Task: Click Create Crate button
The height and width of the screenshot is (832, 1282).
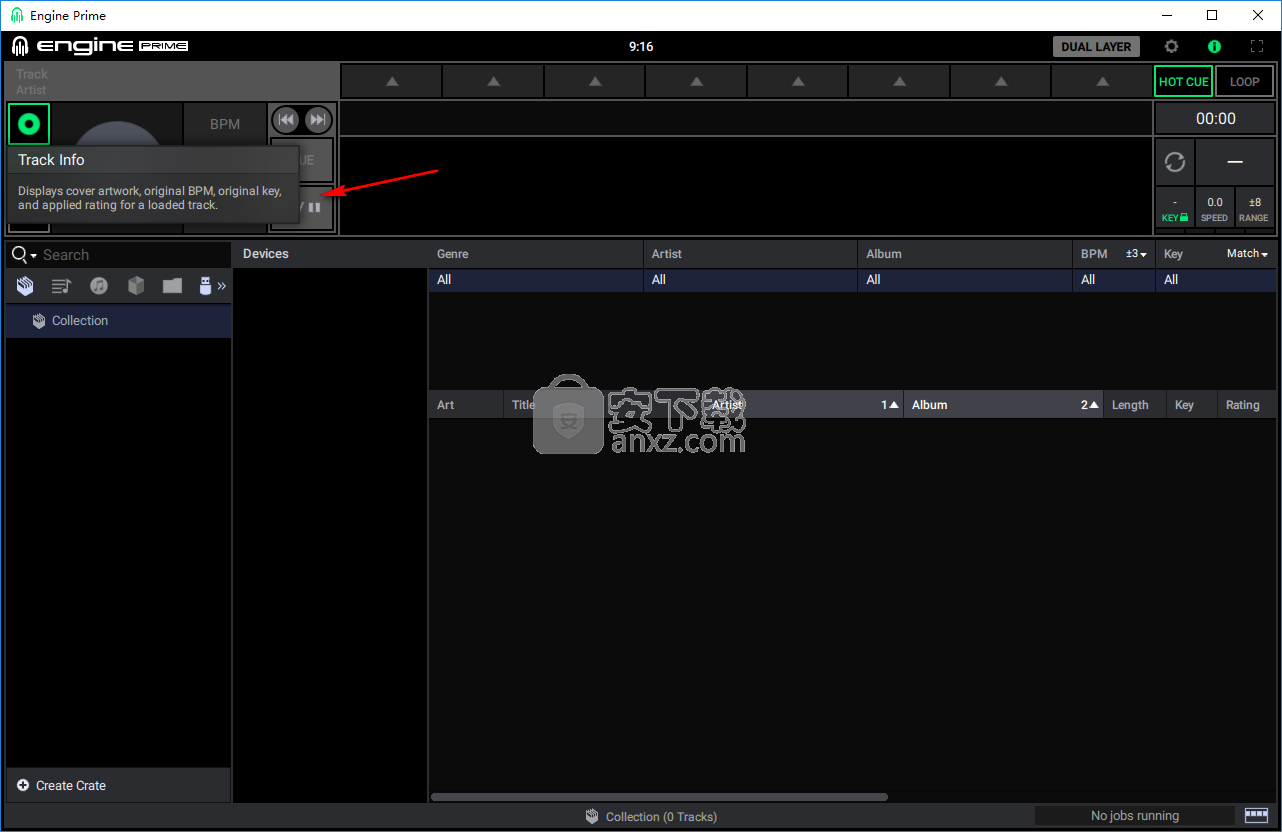Action: (118, 786)
